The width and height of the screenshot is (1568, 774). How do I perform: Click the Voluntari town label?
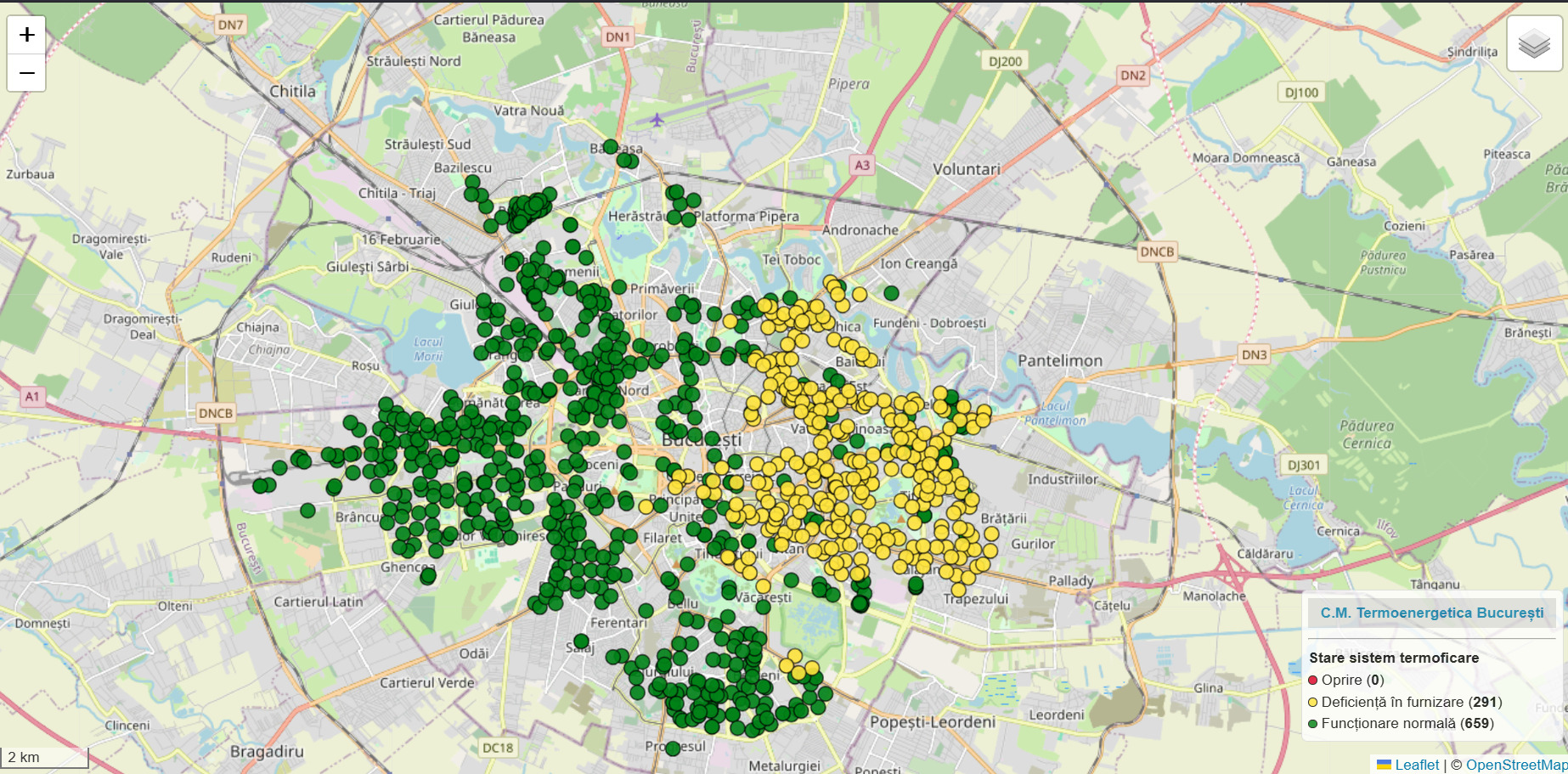point(967,169)
